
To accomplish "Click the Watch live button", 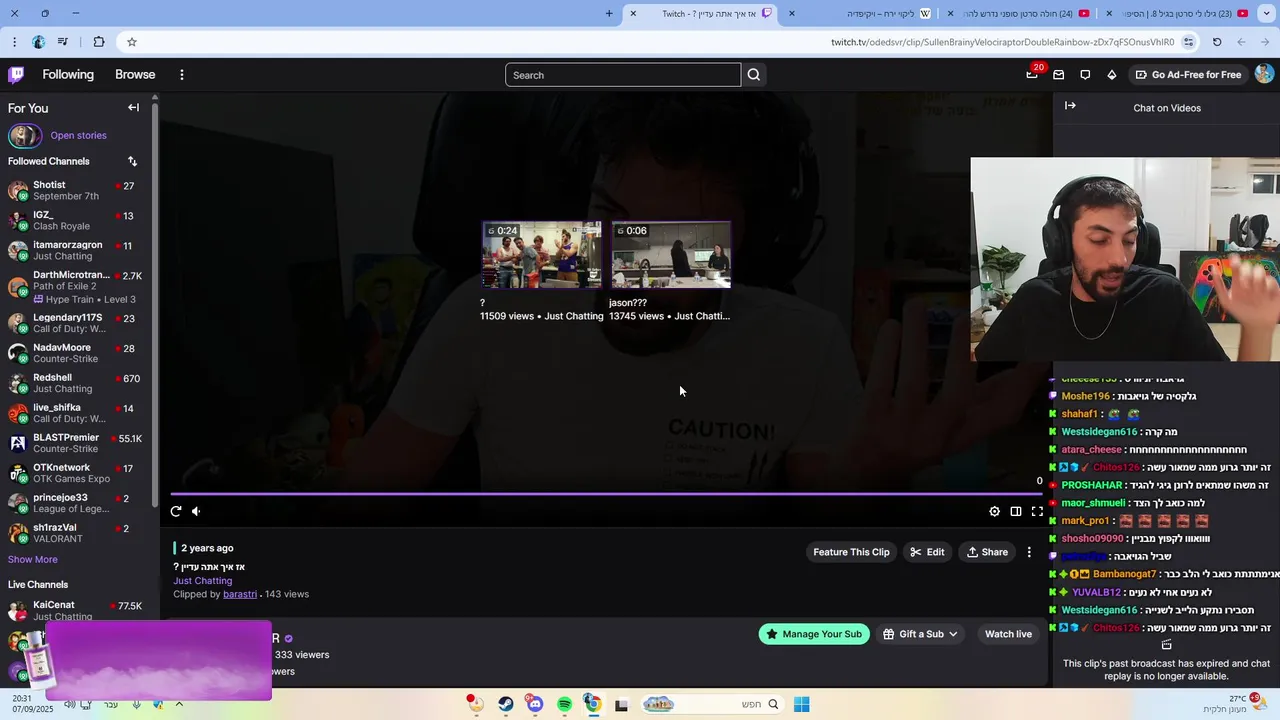I will (x=1008, y=634).
